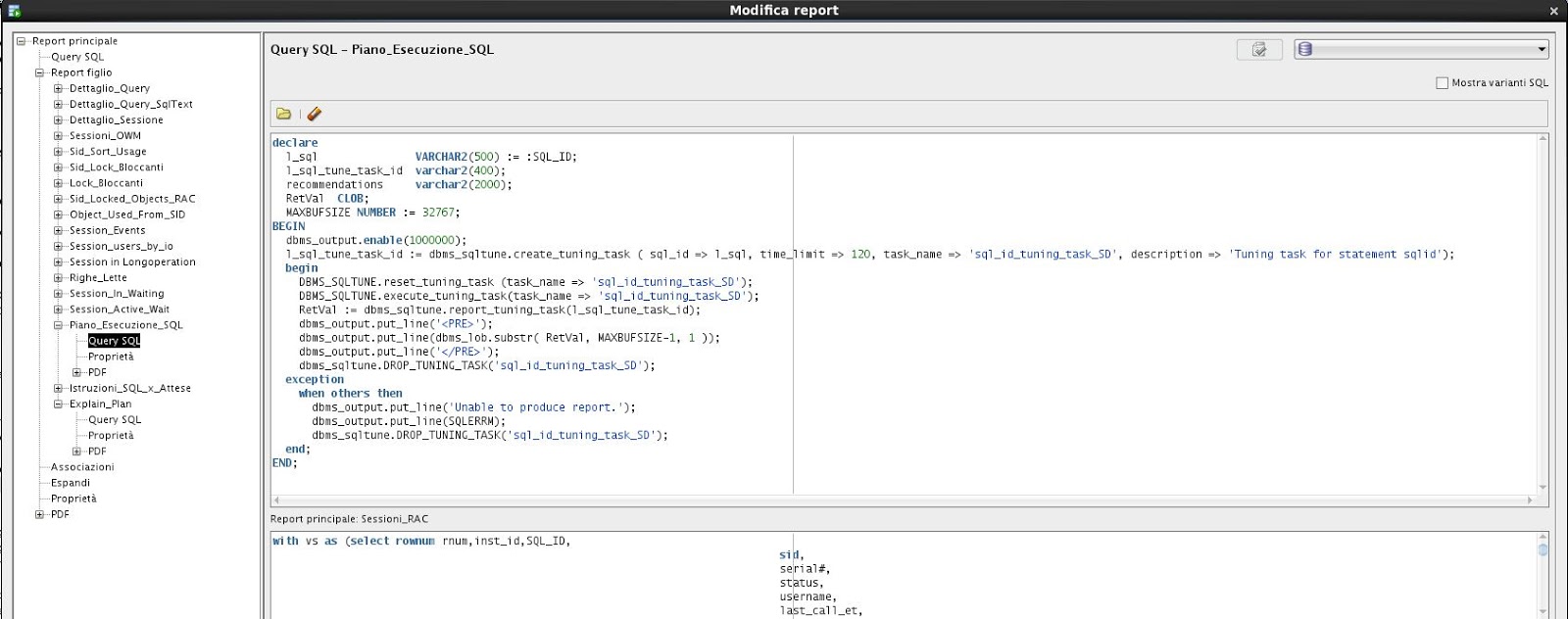The width and height of the screenshot is (1568, 619).
Task: Expand the bottom-level PDF node
Action: pos(40,514)
